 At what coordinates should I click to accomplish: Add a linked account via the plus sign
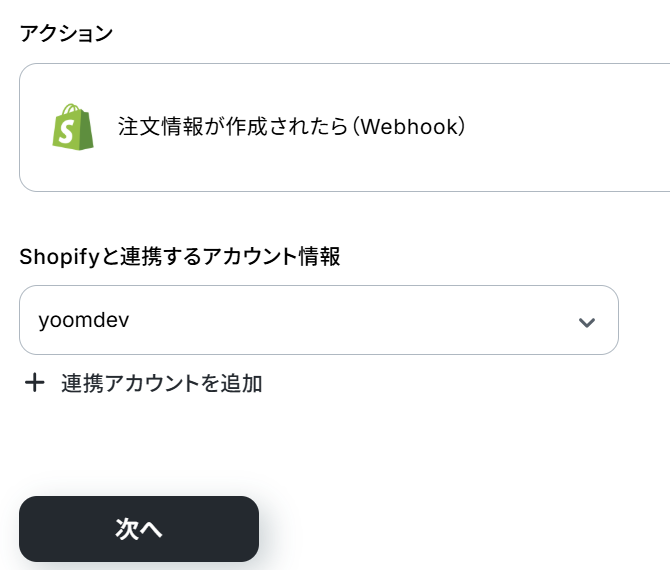click(35, 383)
